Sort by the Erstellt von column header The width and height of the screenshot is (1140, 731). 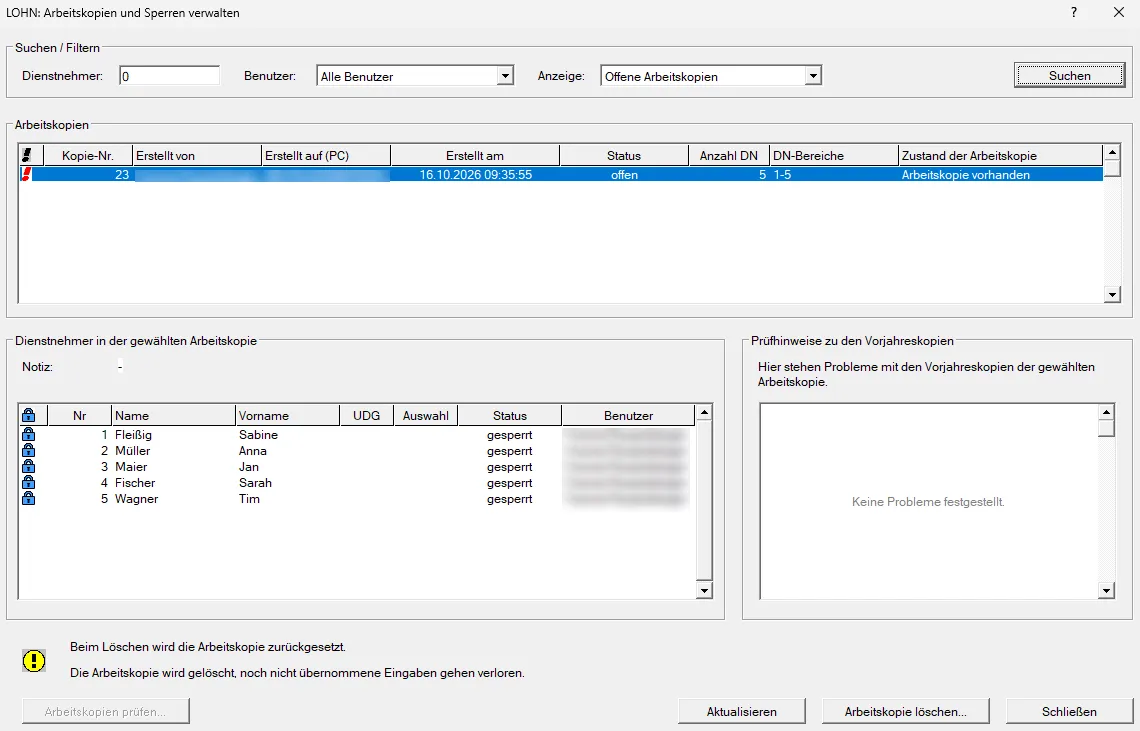[197, 156]
